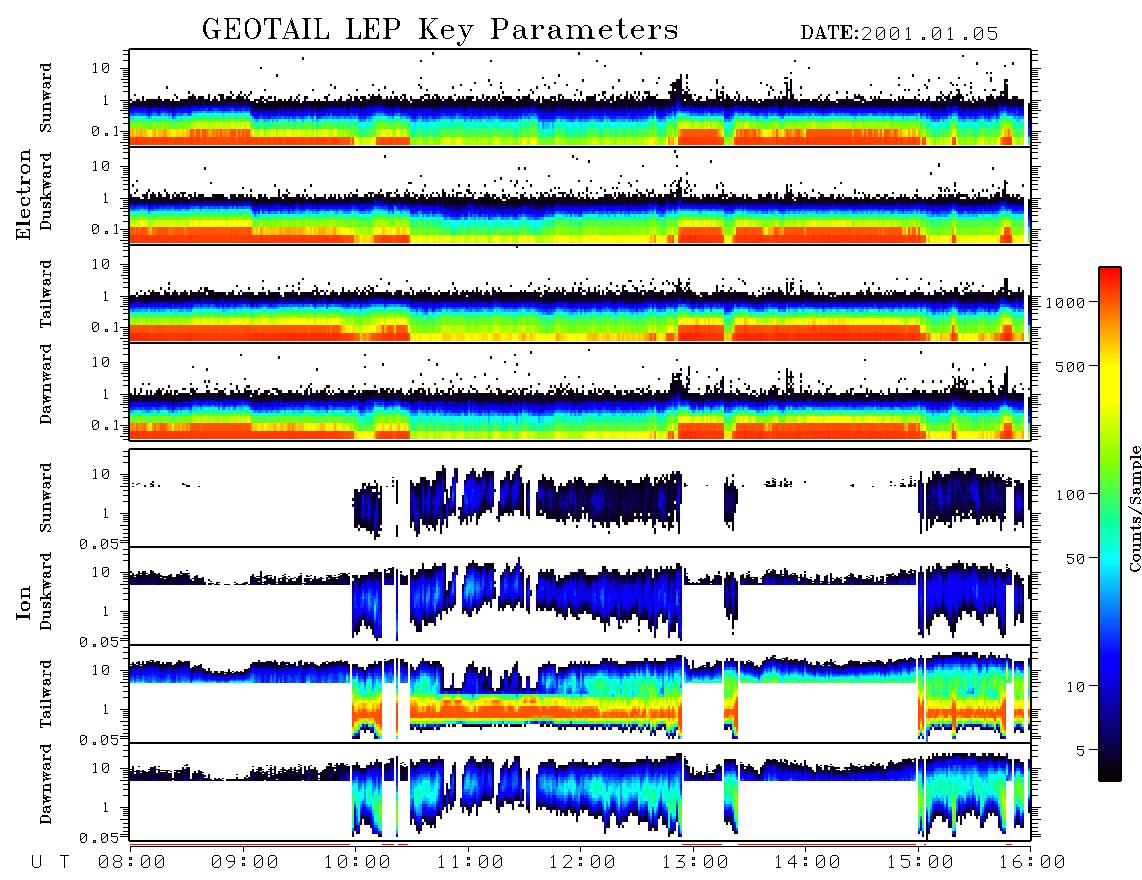Click the black bottom of the colorbar

click(1109, 771)
